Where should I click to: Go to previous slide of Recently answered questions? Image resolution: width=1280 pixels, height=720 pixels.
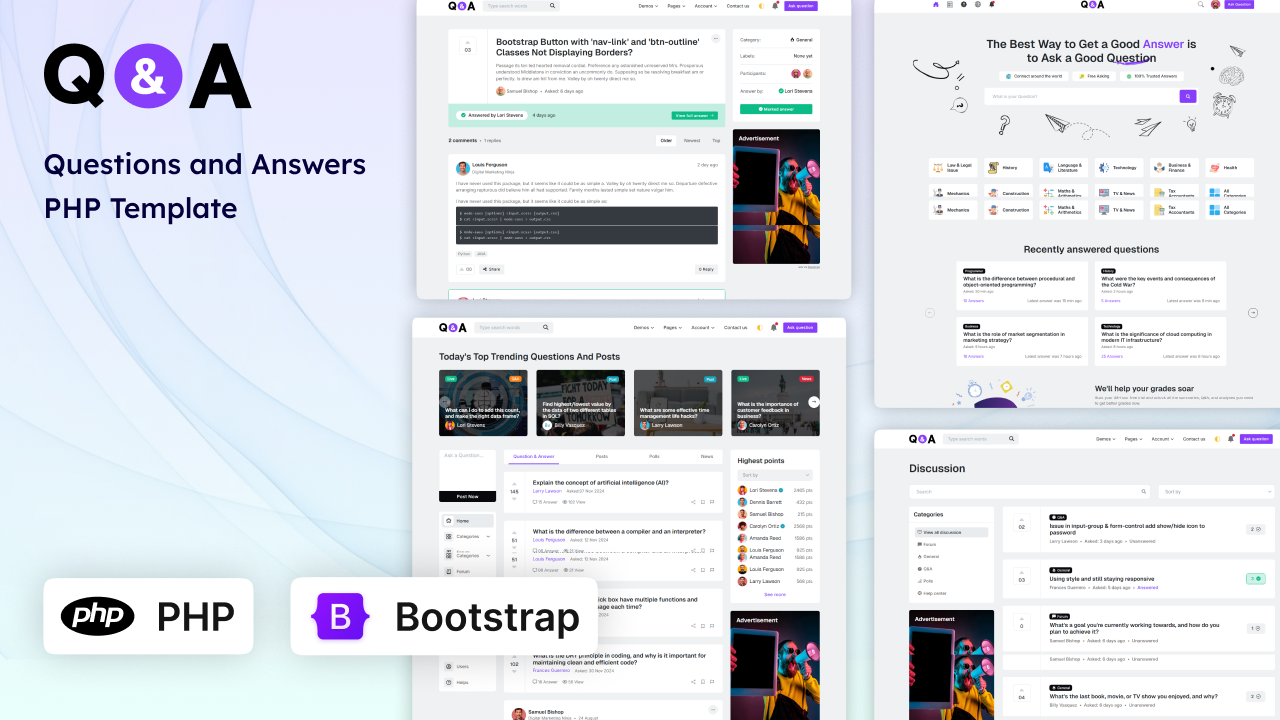point(929,313)
